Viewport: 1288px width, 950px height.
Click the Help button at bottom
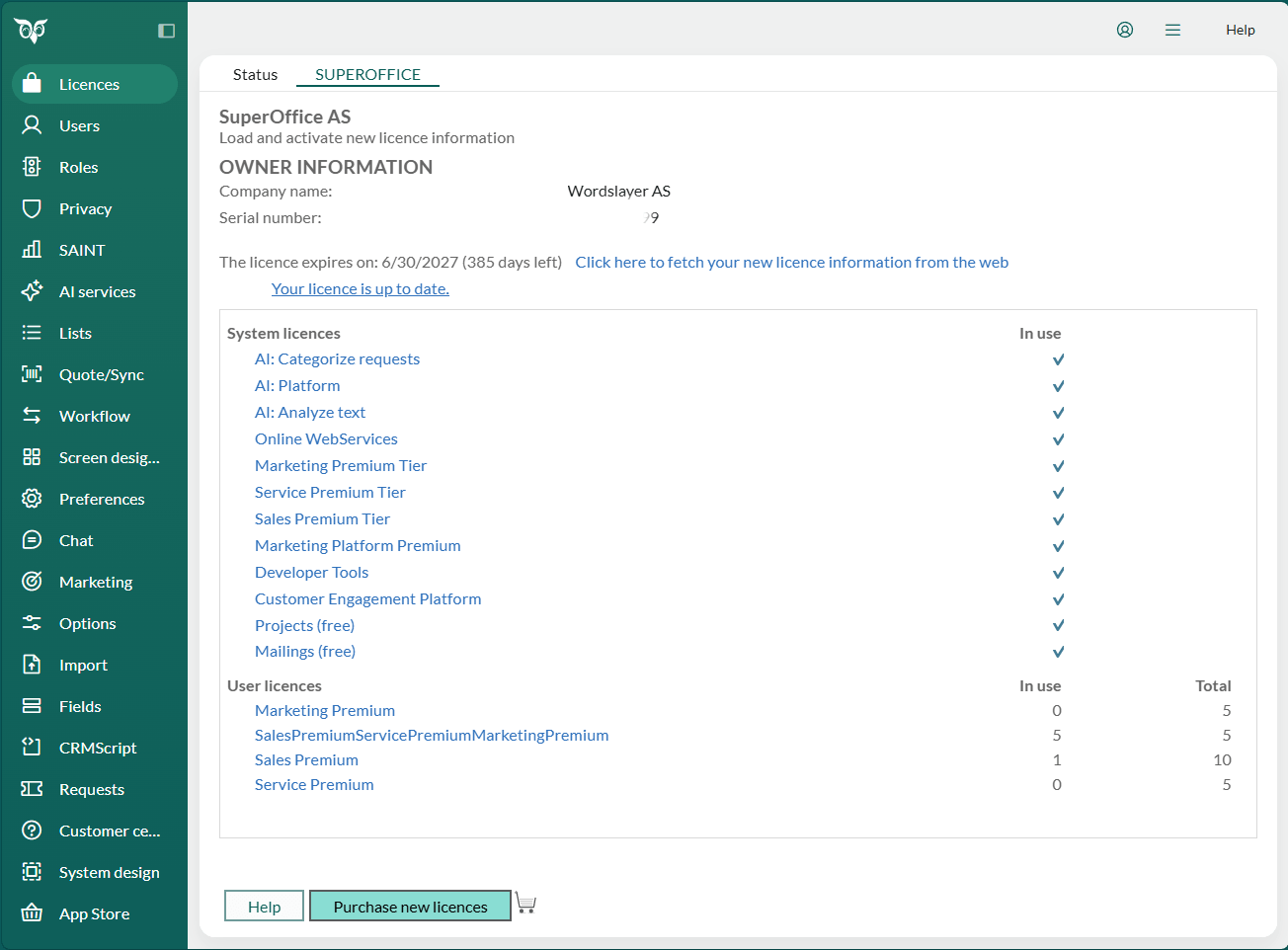(264, 907)
